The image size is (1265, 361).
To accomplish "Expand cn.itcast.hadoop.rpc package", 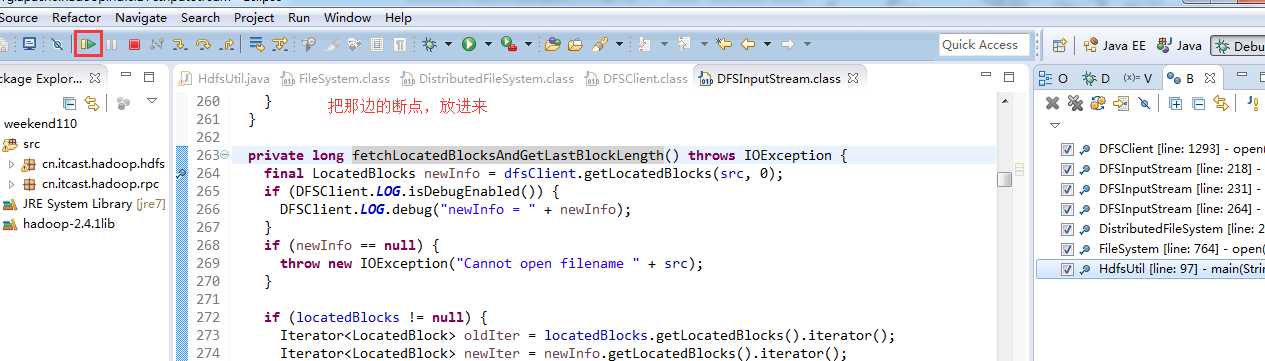I will (x=11, y=184).
